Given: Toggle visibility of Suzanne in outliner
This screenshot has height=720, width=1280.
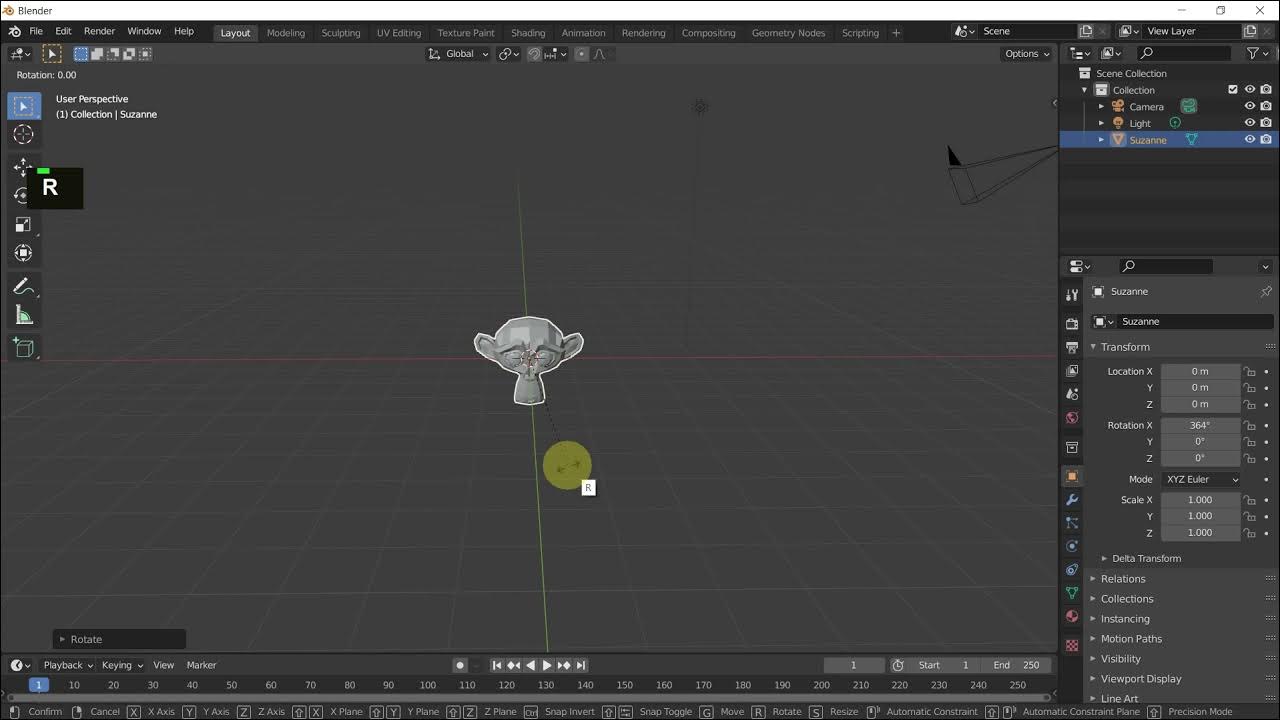Looking at the screenshot, I should [1249, 140].
